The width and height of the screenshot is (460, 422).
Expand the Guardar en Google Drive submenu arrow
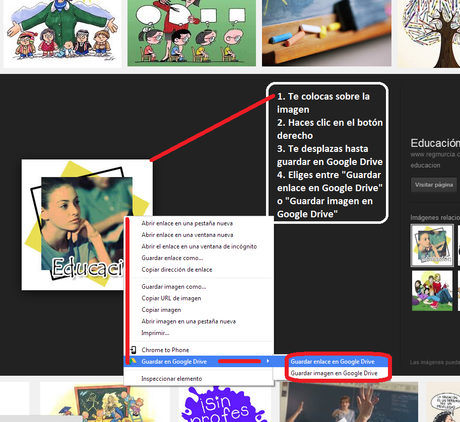coord(268,361)
